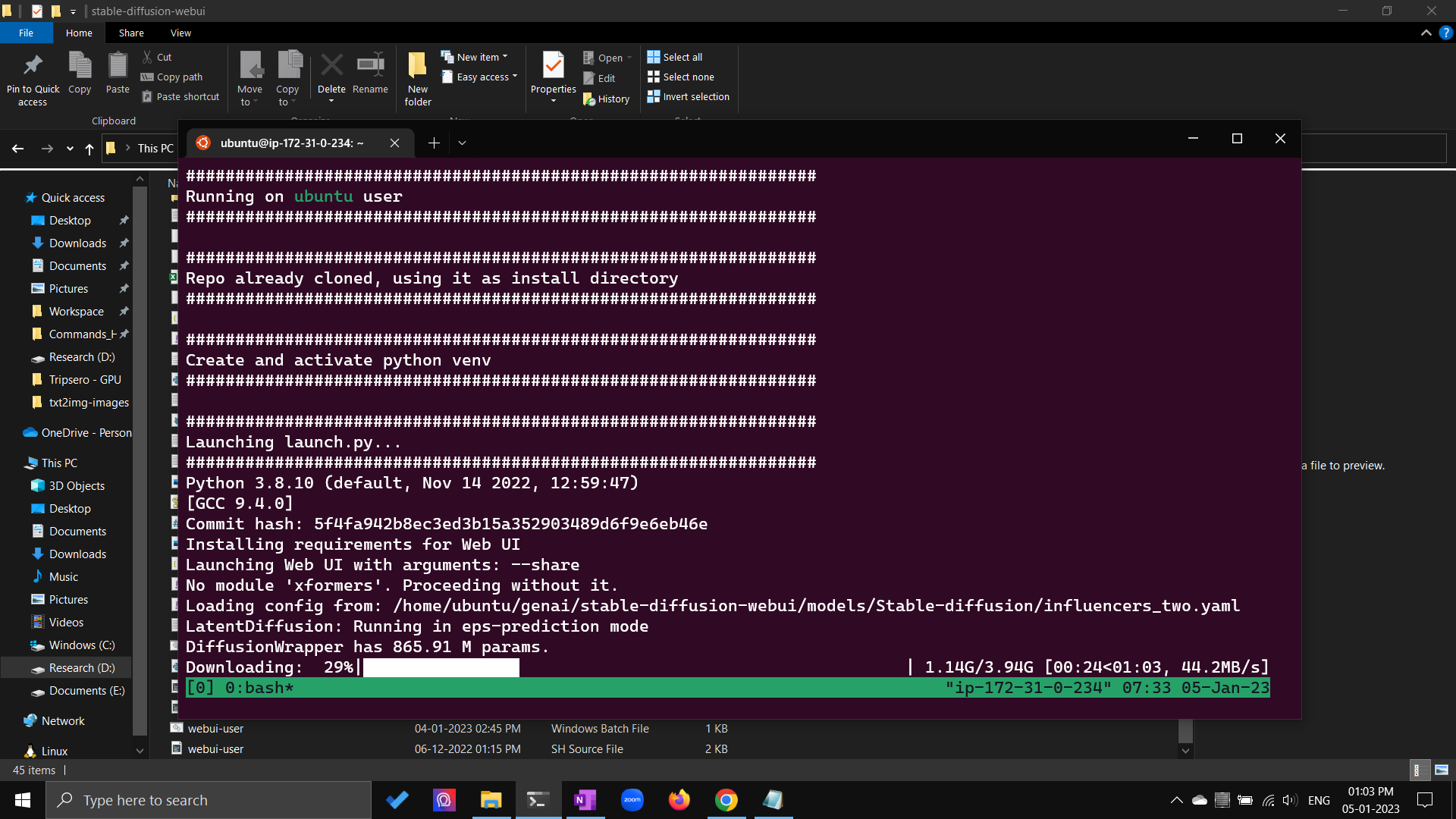Open terminal new-tab profile dropdown arrow

(462, 143)
